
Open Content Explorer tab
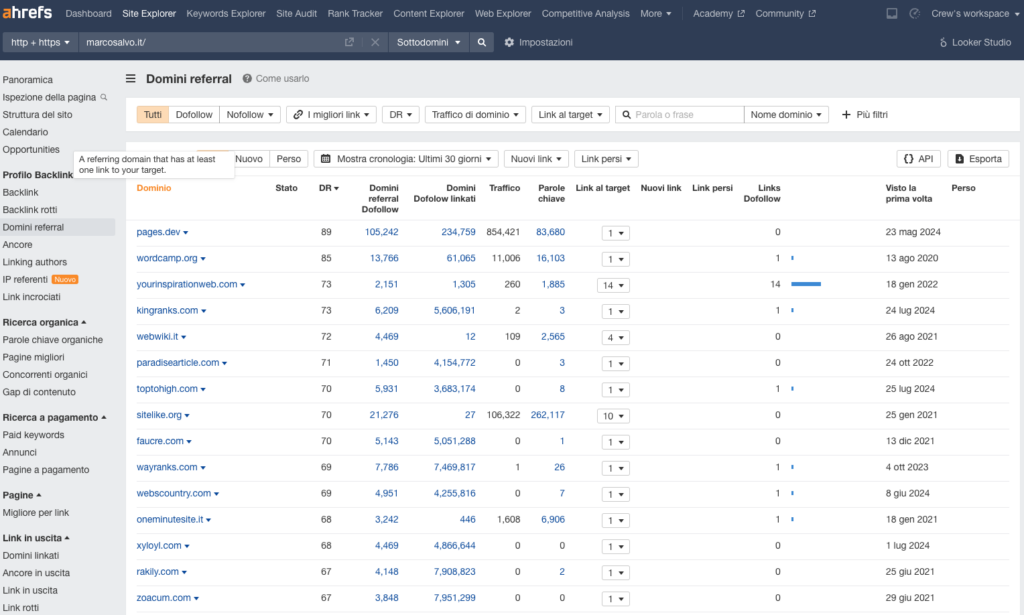(x=428, y=13)
